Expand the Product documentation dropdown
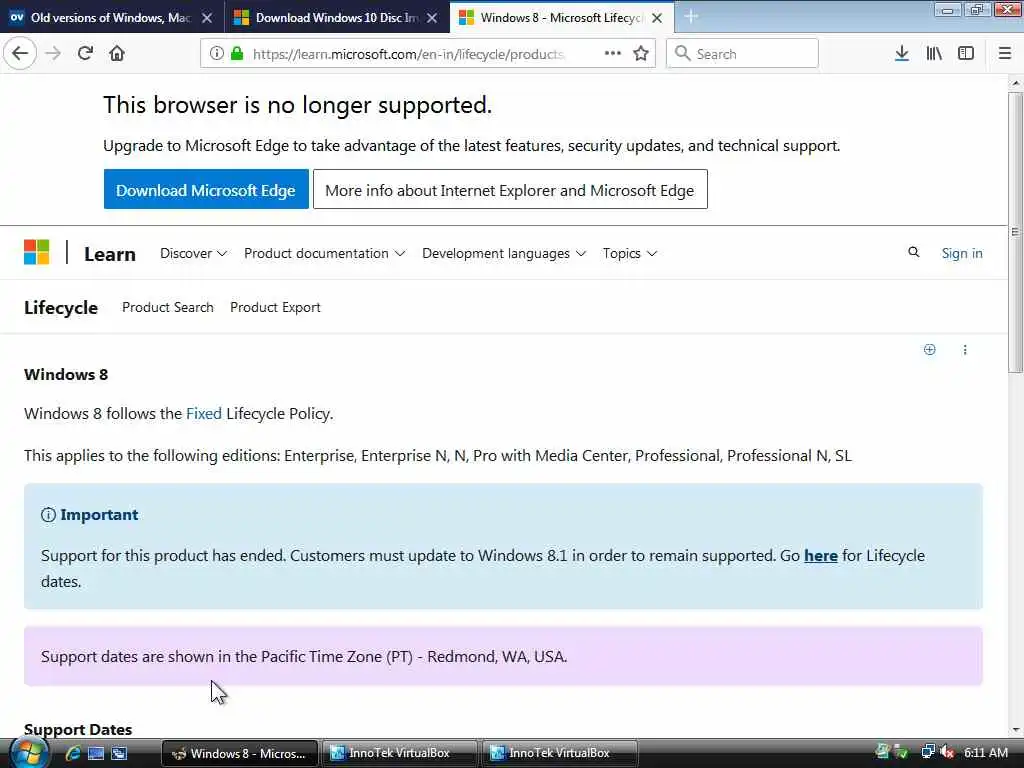 pos(325,253)
